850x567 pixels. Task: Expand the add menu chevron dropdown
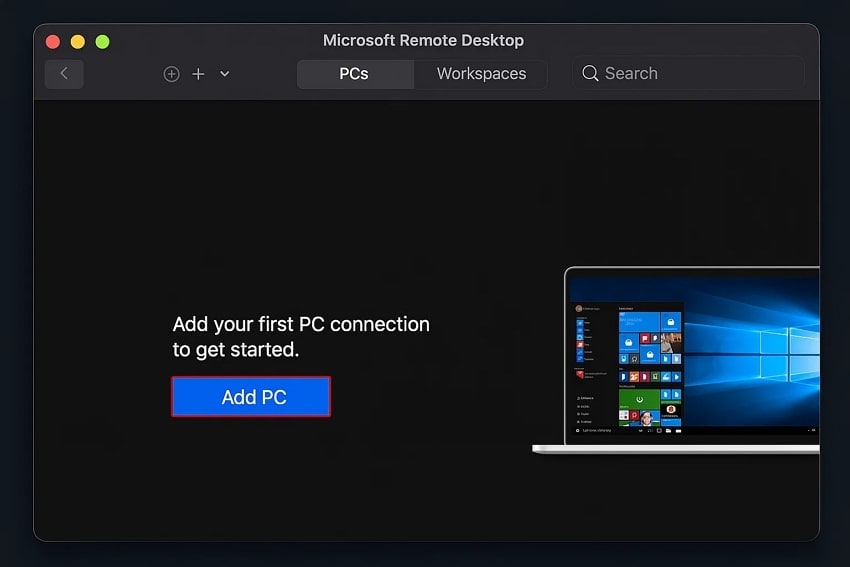(x=224, y=74)
